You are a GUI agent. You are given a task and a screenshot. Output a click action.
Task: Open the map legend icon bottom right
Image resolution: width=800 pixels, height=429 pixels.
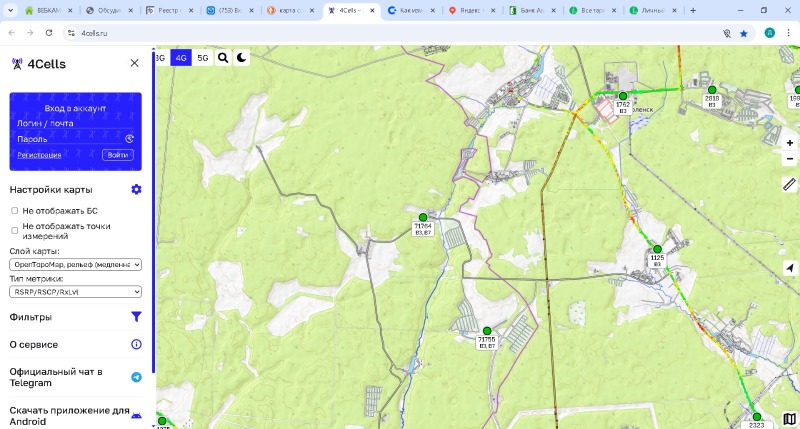click(x=789, y=418)
